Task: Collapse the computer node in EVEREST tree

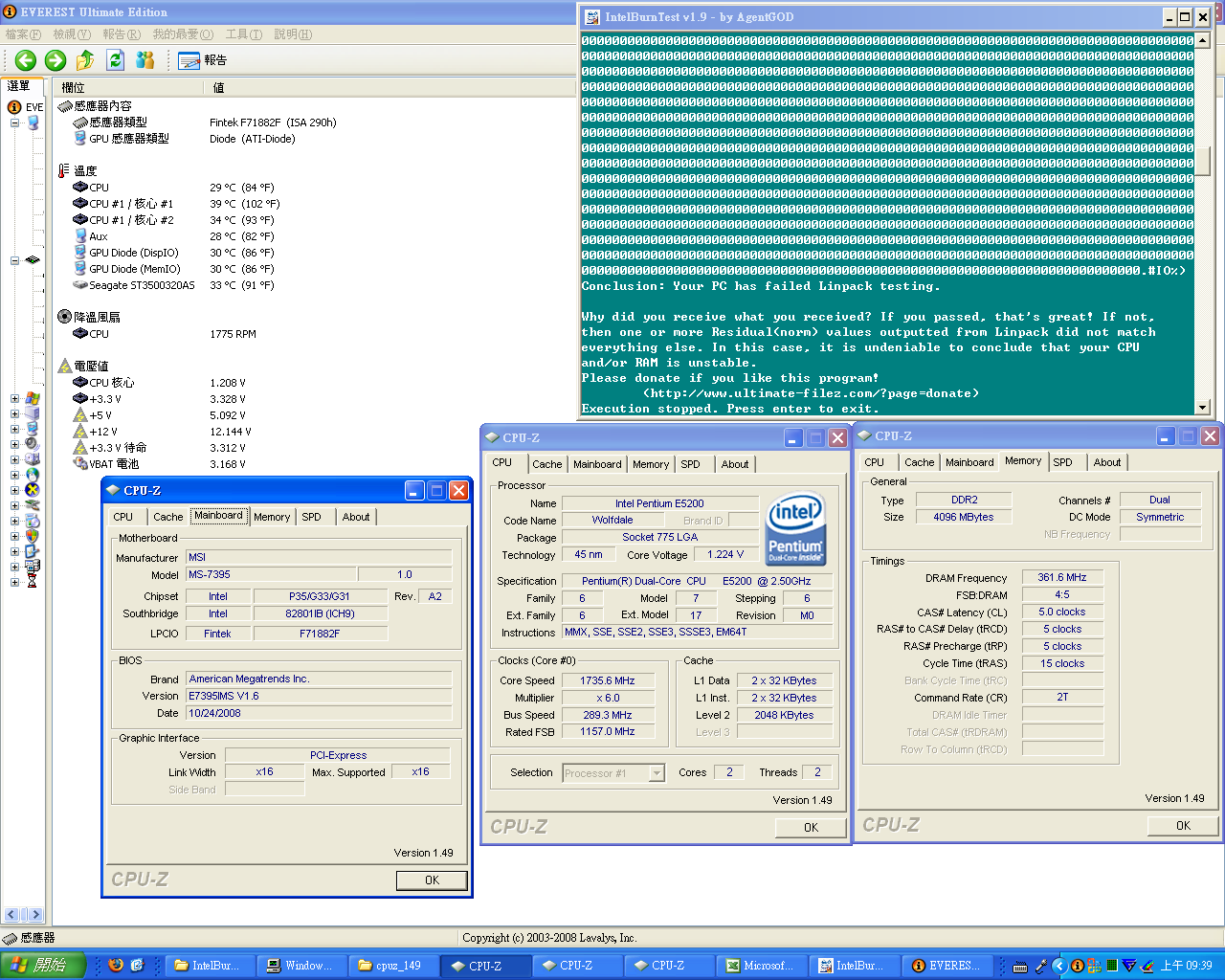Action: [x=14, y=122]
